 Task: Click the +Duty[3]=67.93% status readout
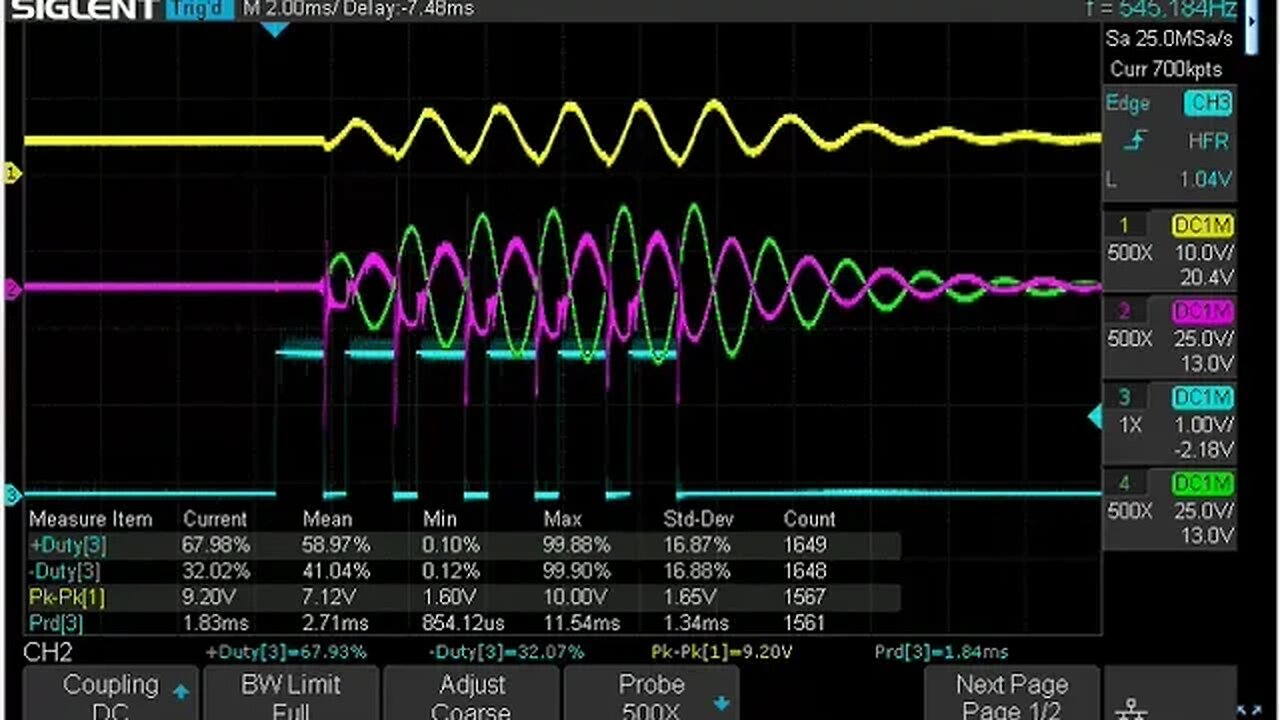point(286,652)
